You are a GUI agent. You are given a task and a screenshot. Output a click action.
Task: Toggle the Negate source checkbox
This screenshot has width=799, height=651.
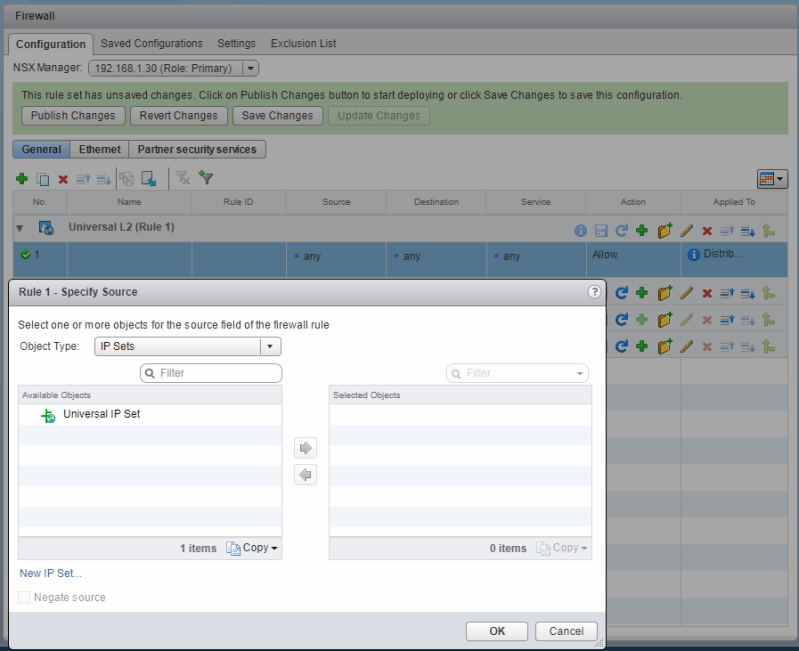pos(25,597)
